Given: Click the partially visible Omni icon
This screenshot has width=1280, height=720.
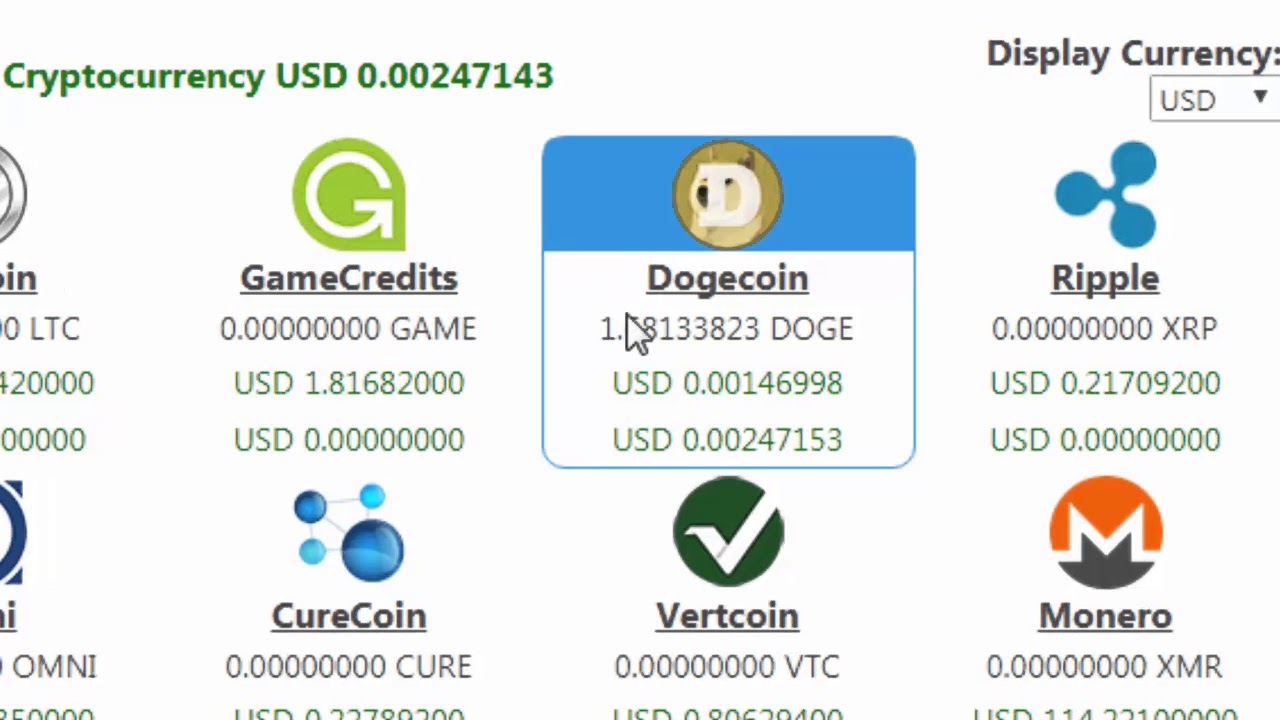Looking at the screenshot, I should pos(11,532).
